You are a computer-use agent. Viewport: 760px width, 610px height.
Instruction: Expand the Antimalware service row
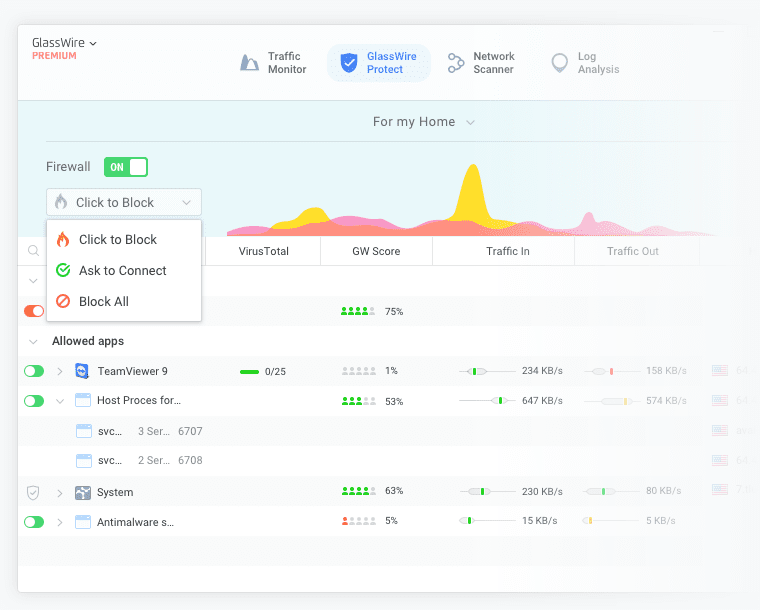coord(60,522)
